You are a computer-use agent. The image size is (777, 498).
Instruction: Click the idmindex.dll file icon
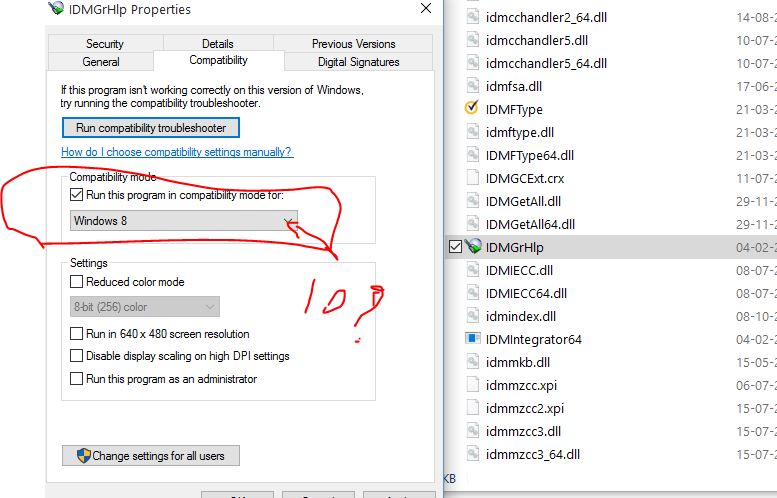473,316
